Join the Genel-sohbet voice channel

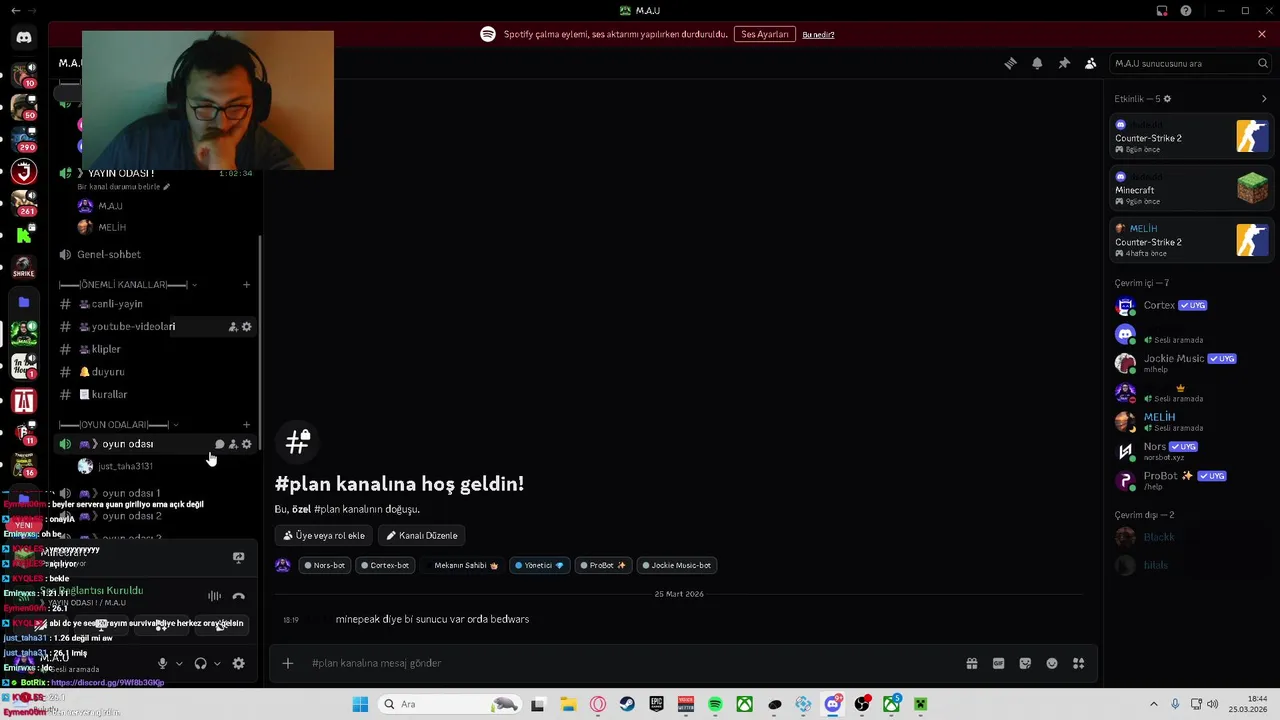point(155,254)
